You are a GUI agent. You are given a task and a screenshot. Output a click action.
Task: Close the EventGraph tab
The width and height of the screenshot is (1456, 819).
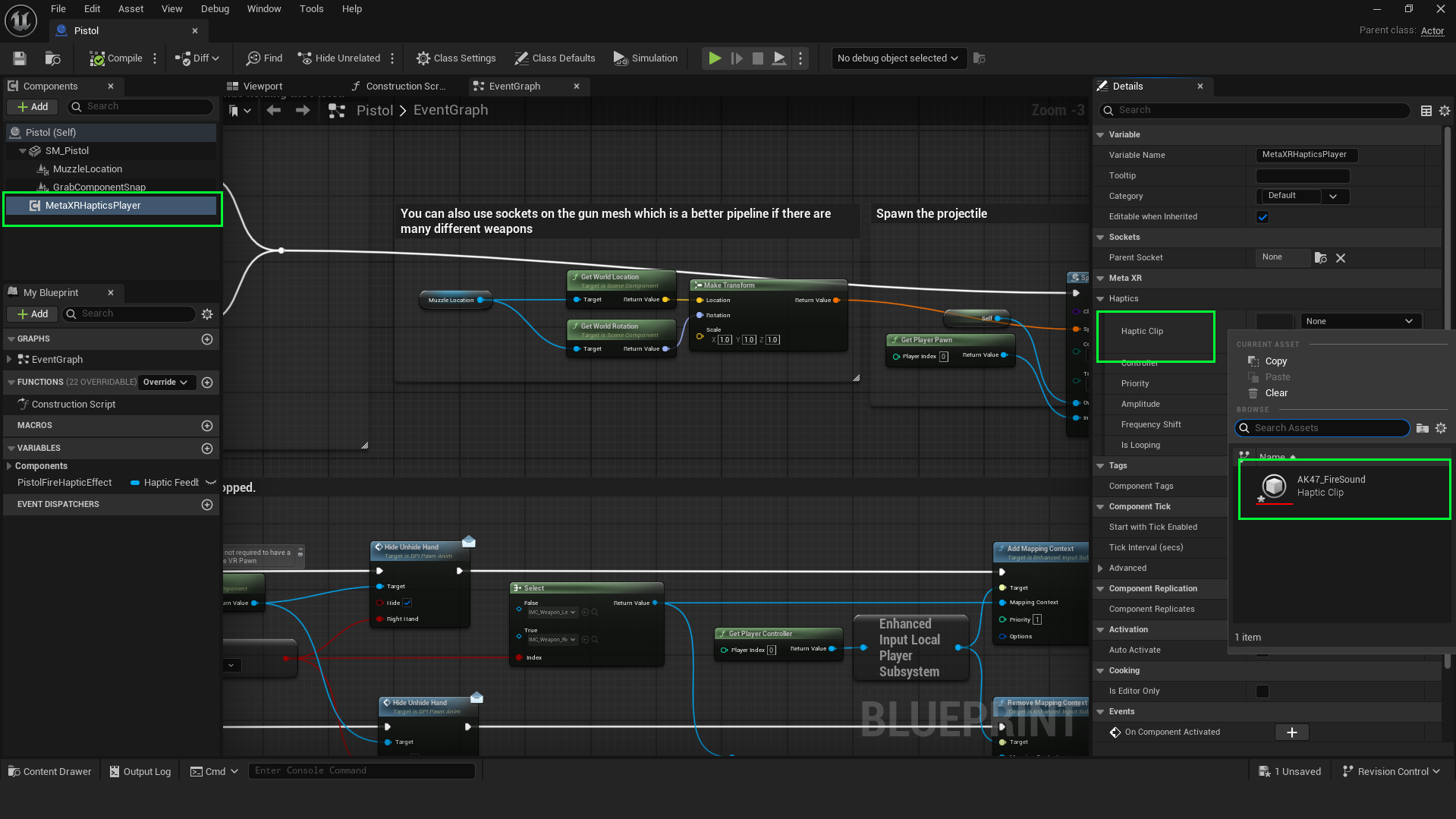[577, 87]
